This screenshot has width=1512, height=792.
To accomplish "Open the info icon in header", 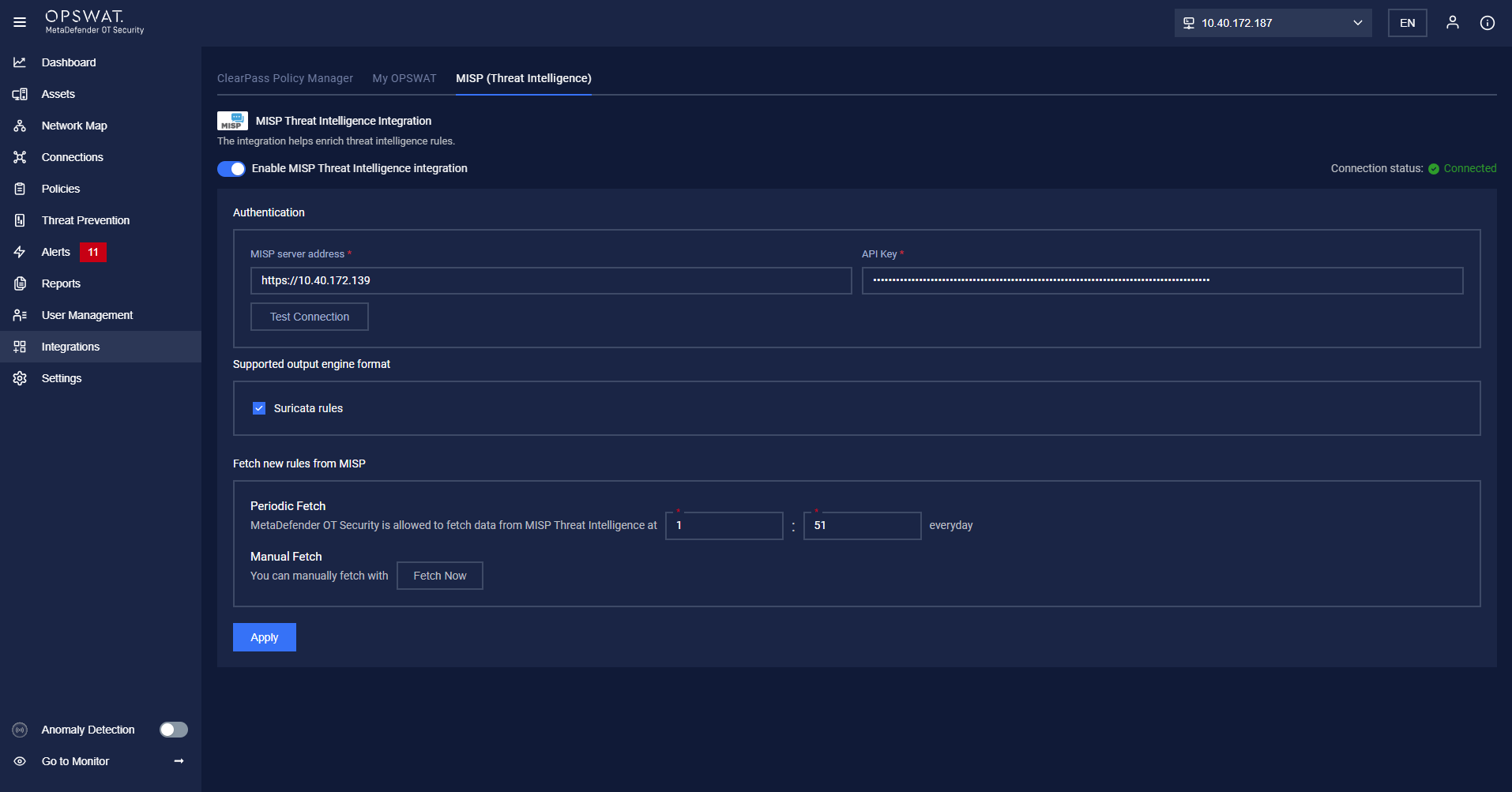I will coord(1487,23).
